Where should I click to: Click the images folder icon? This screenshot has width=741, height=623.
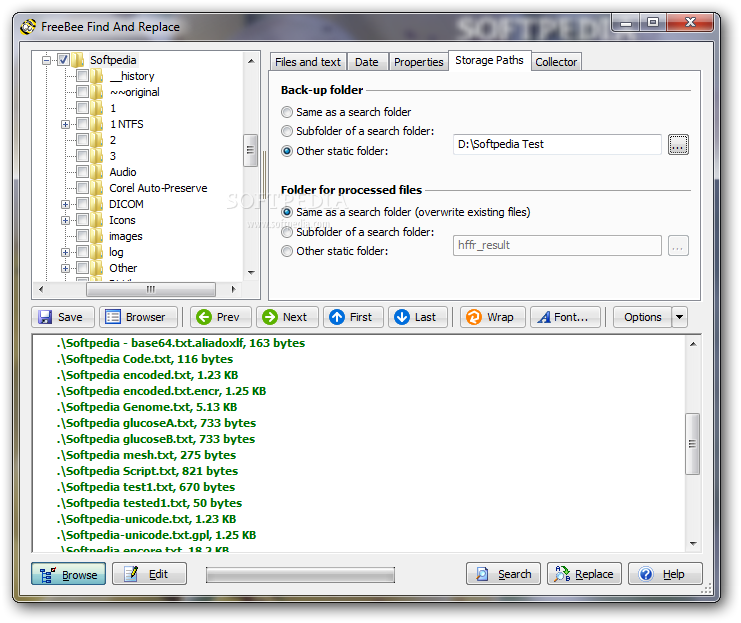pos(96,236)
